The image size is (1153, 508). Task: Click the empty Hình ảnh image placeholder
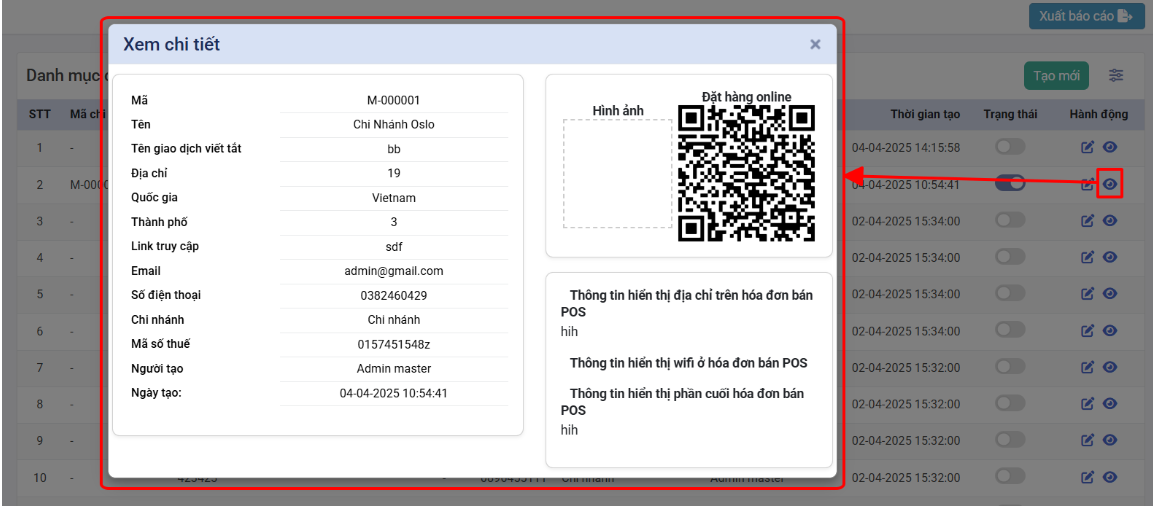[x=617, y=174]
